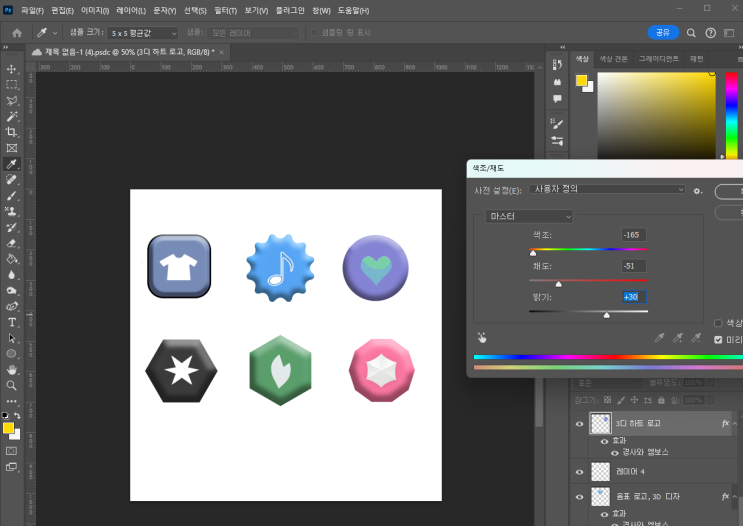Click the 공유 share button

tap(662, 32)
